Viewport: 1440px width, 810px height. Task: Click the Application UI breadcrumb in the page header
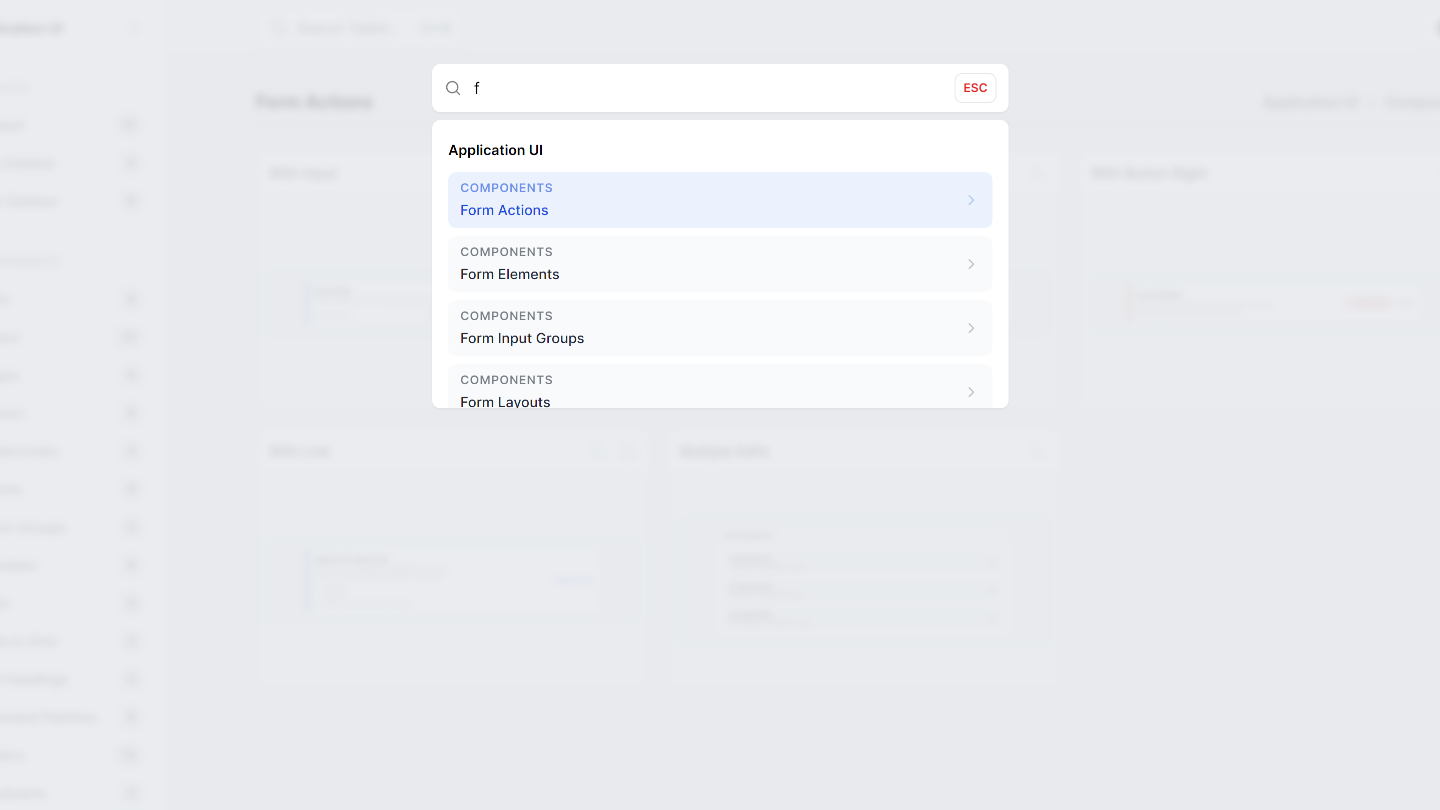coord(1310,101)
